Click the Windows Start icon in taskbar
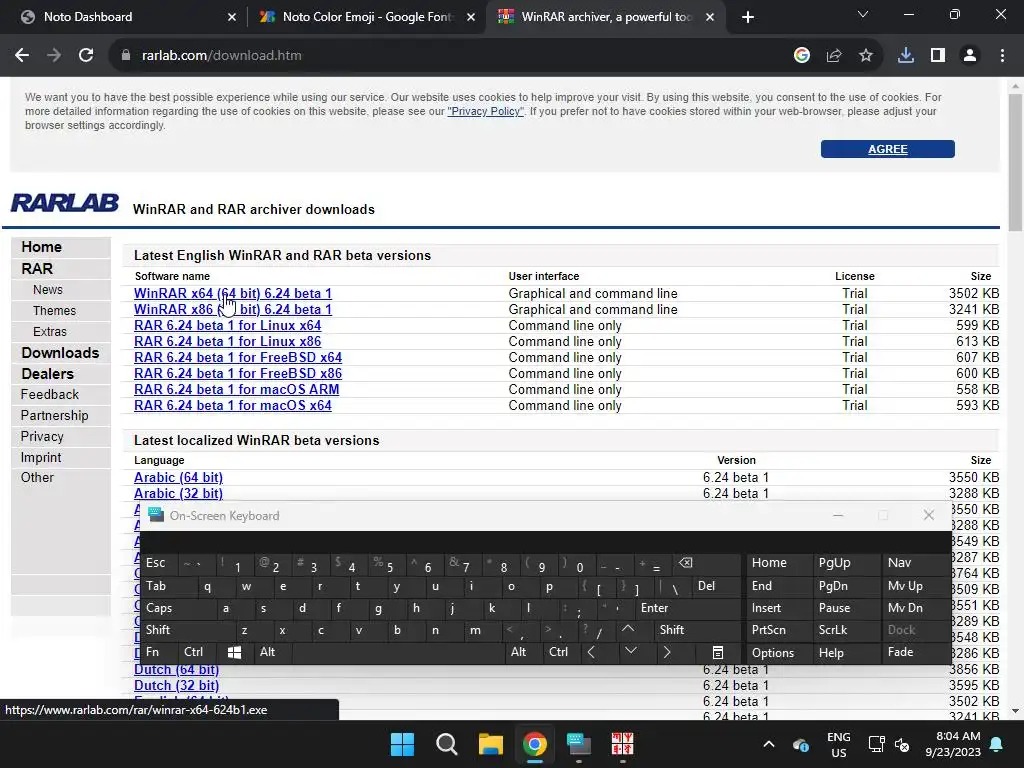The width and height of the screenshot is (1024, 768). (x=402, y=744)
